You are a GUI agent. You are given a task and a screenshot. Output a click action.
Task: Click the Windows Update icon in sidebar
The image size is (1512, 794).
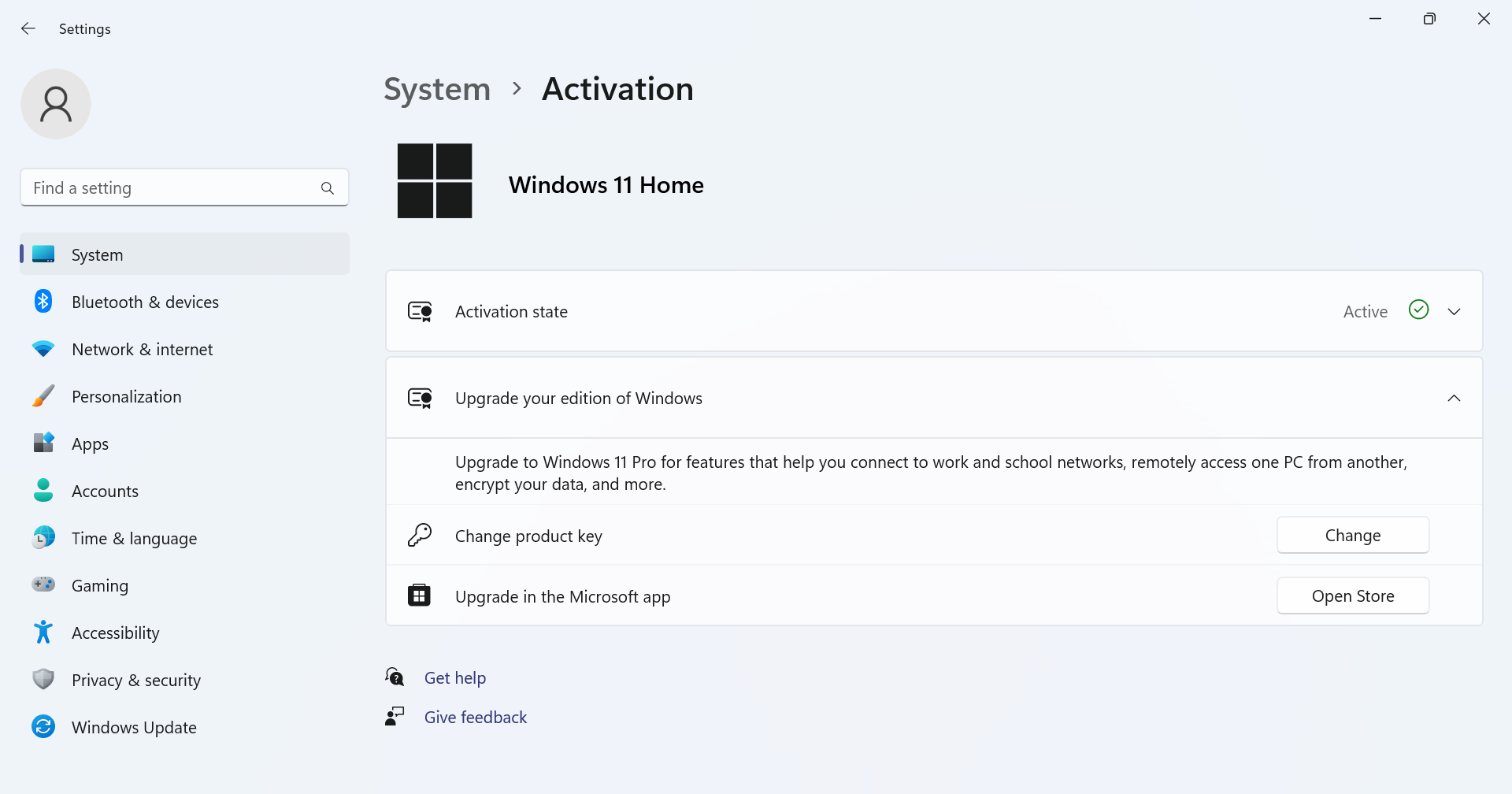(x=43, y=726)
